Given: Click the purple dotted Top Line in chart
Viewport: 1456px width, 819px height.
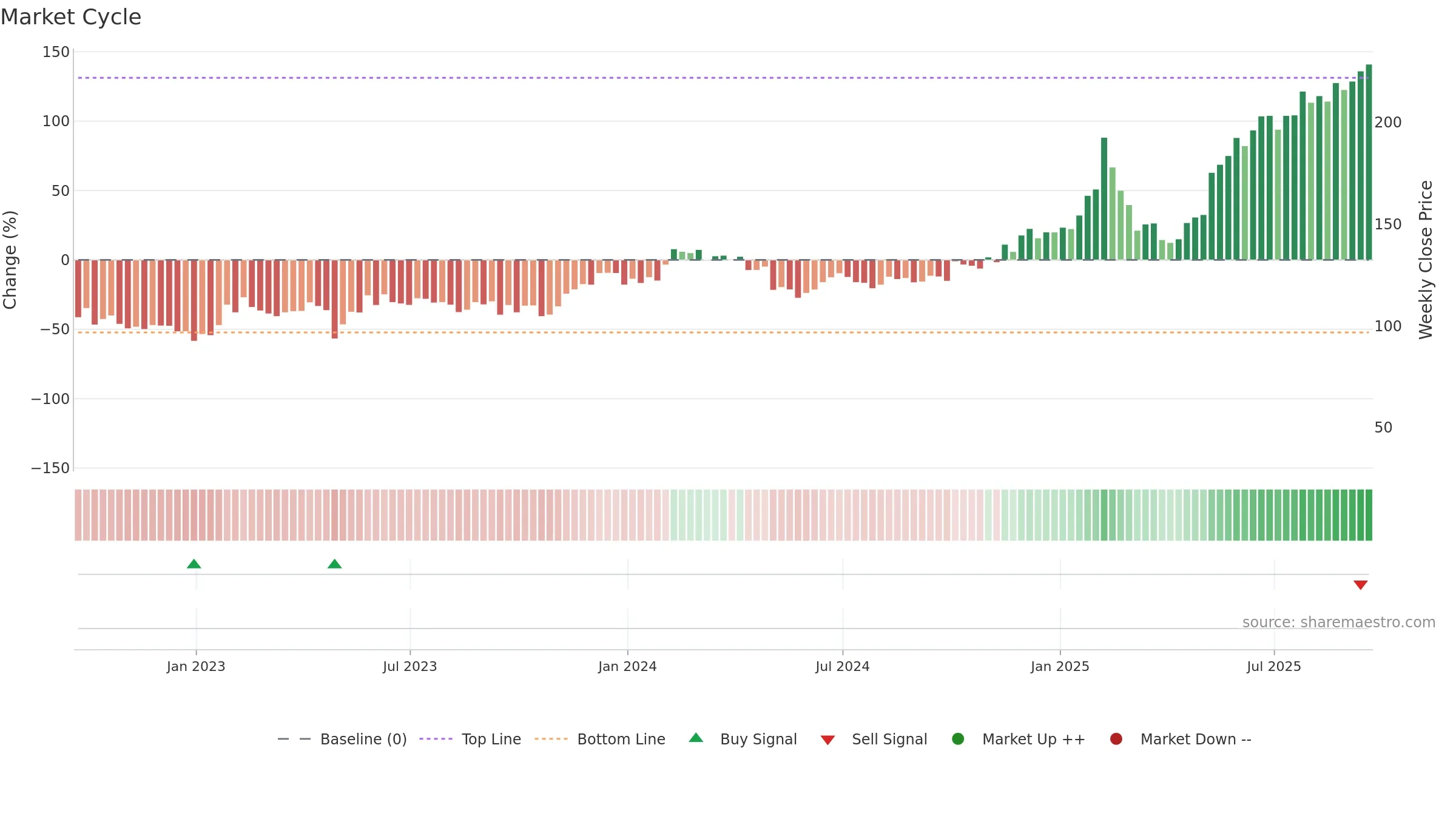Looking at the screenshot, I should coord(723,78).
